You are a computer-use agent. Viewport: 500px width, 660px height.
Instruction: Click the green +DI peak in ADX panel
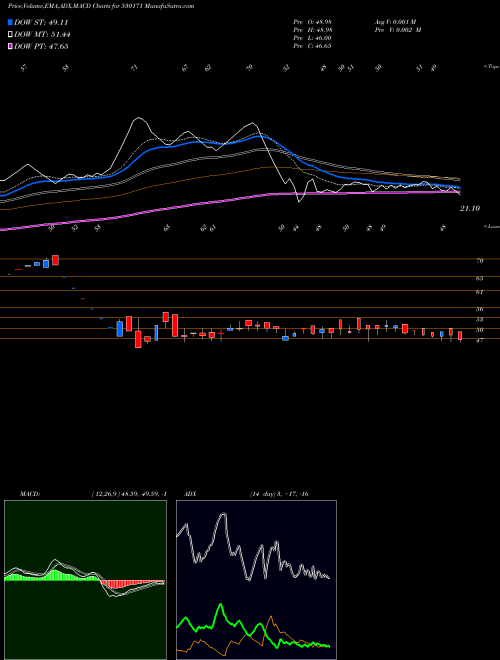point(220,606)
